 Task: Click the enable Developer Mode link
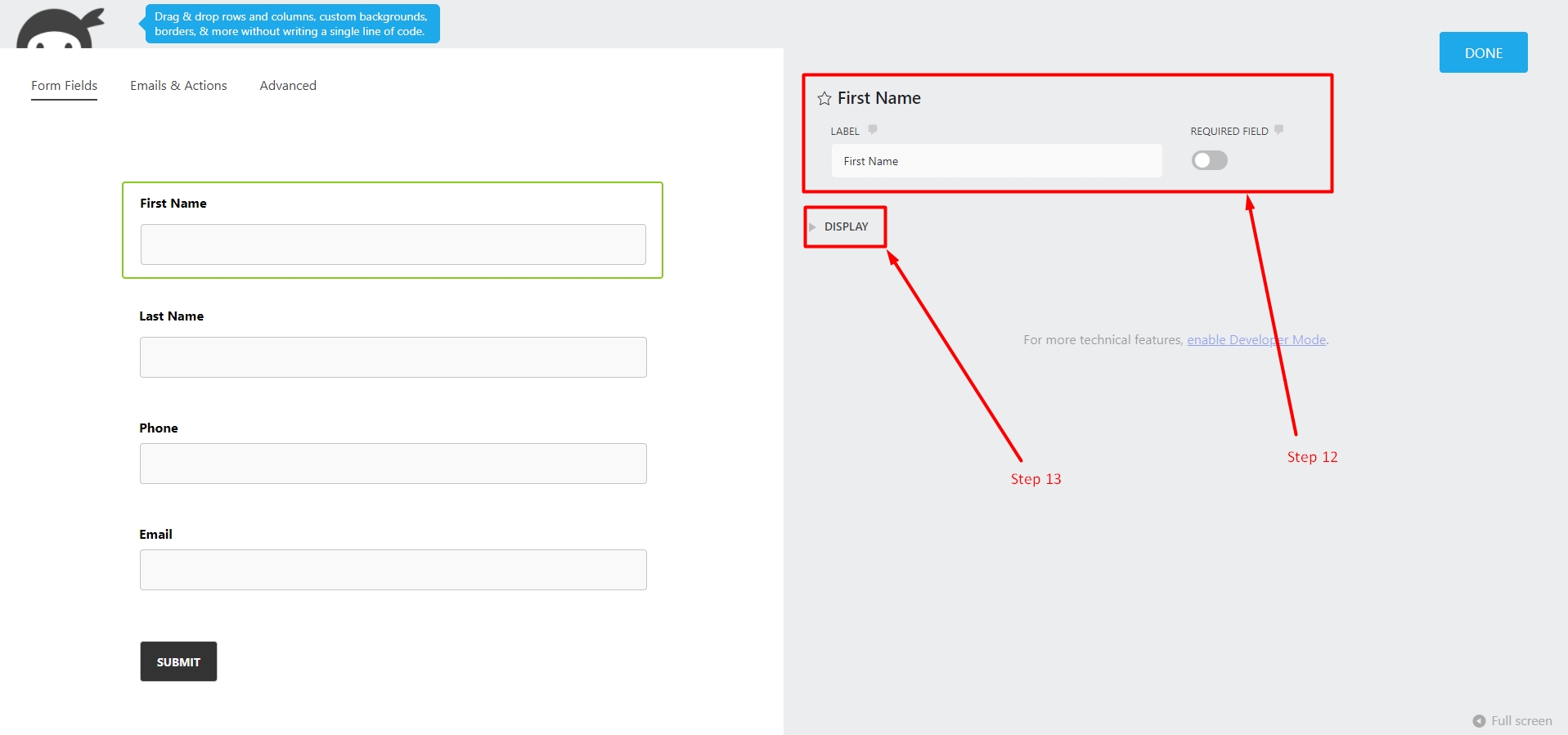tap(1256, 340)
